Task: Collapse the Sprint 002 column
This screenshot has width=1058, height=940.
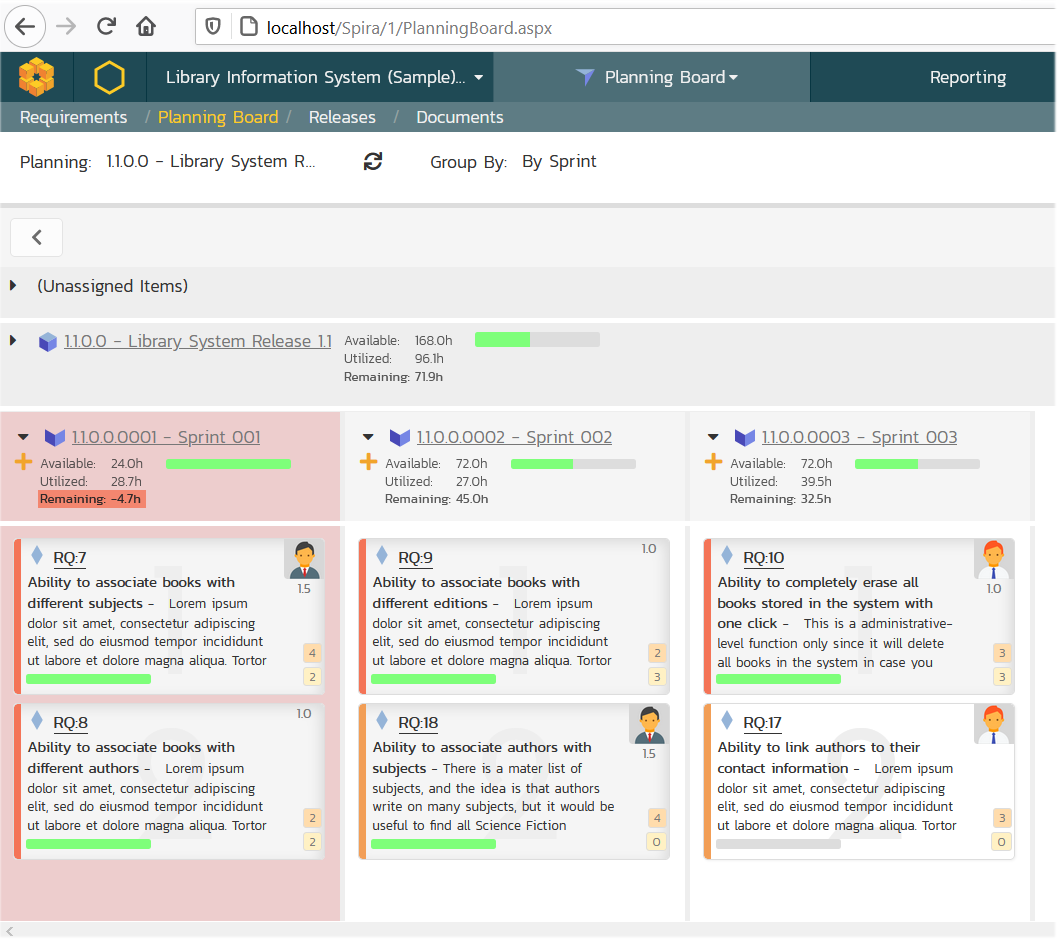Action: click(x=368, y=437)
